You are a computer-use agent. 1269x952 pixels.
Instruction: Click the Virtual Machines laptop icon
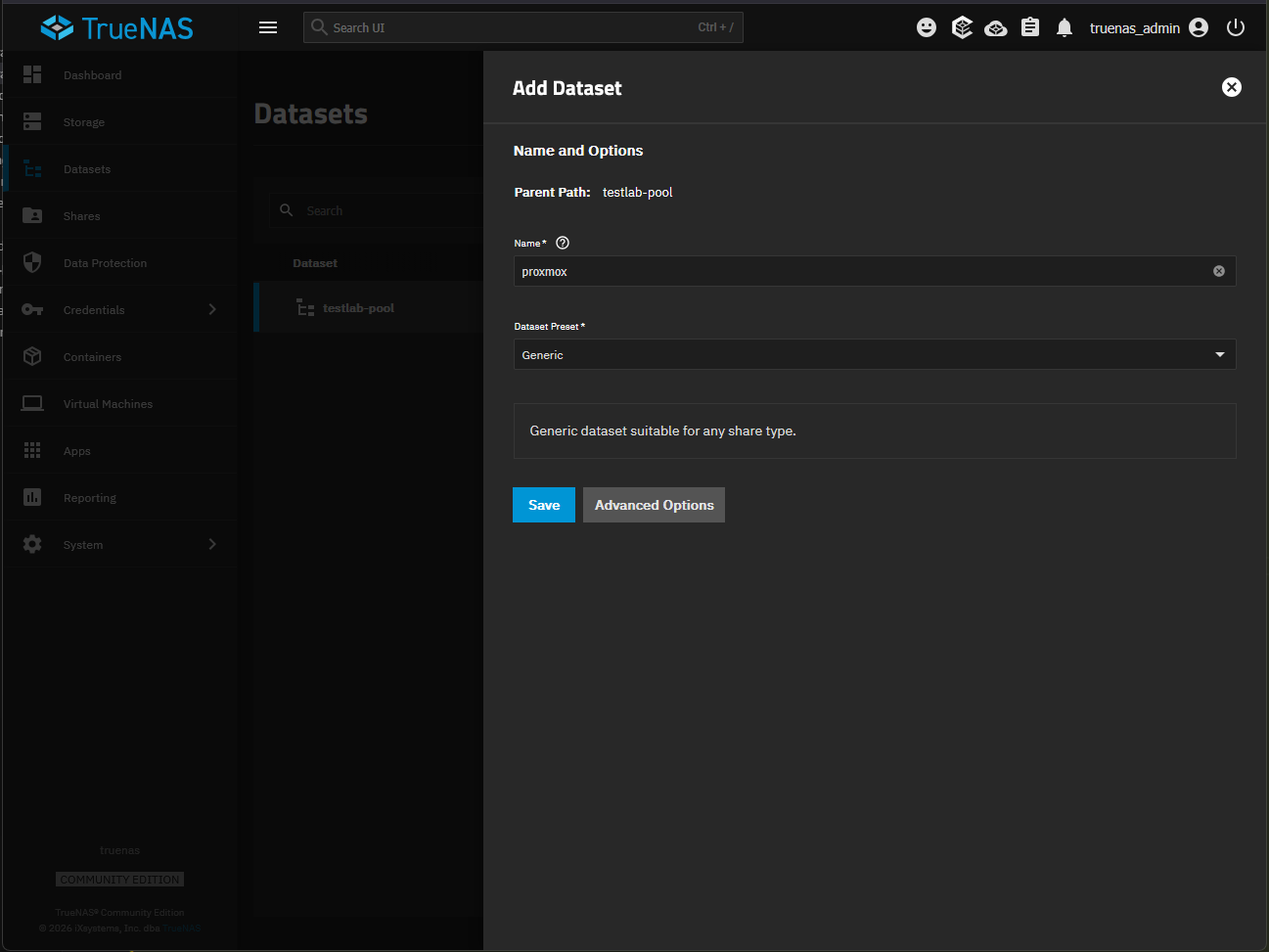32,403
